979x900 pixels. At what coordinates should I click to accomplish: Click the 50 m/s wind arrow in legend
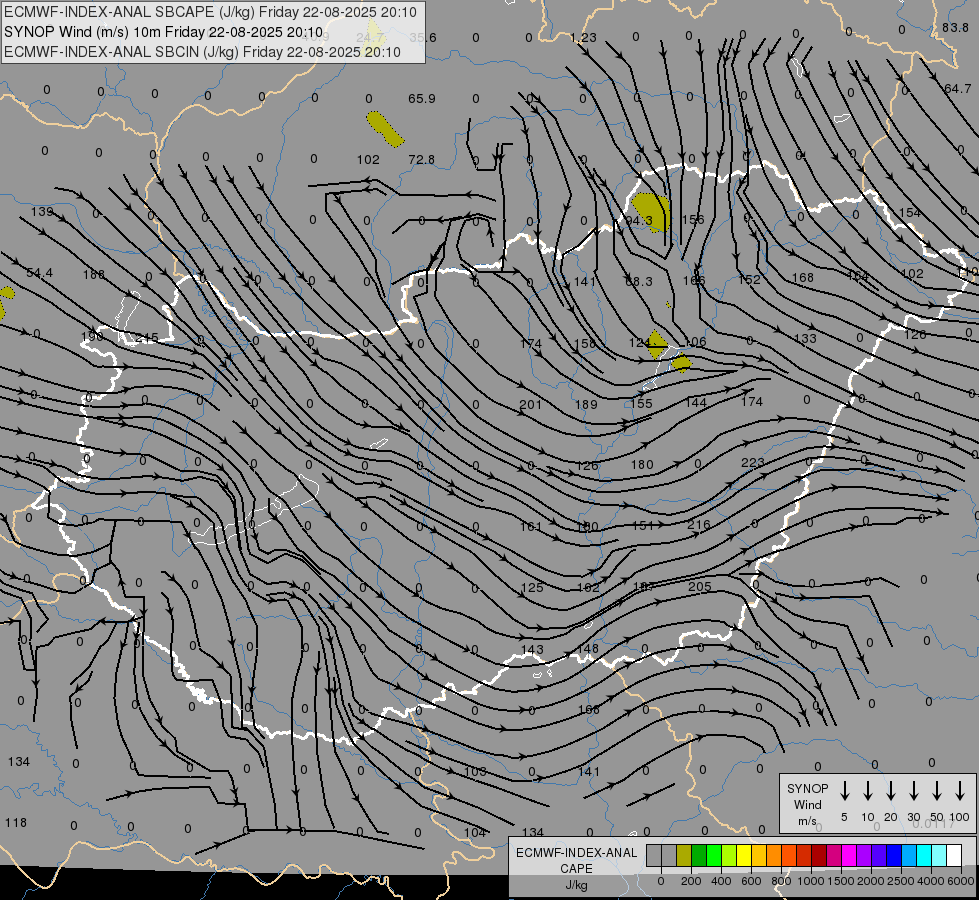point(937,791)
